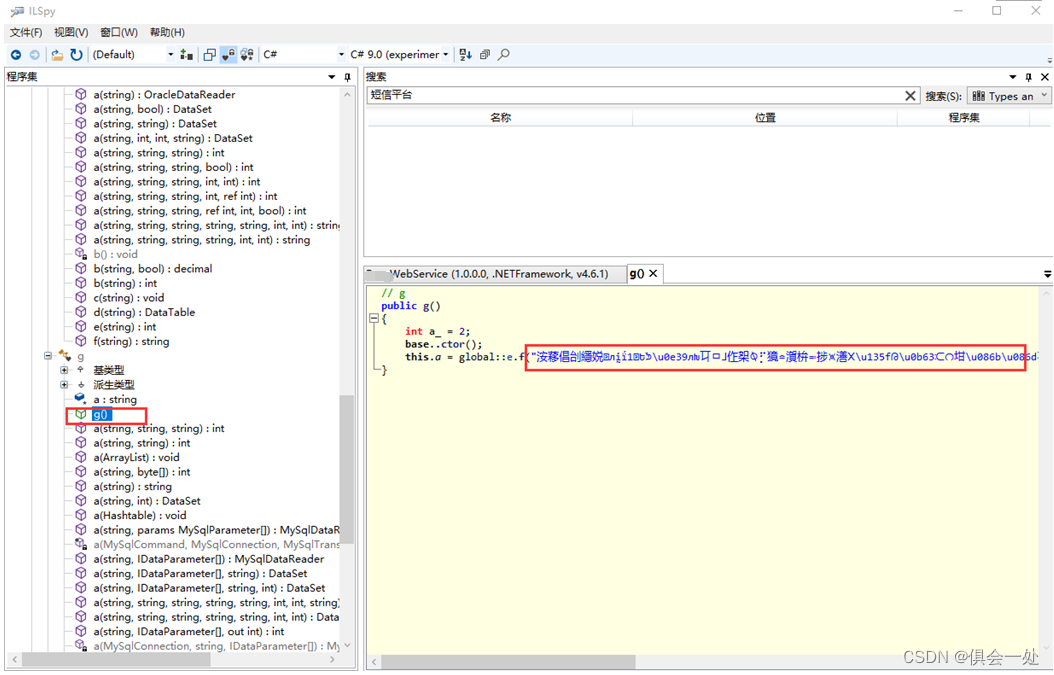The image size is (1054, 675).
Task: Toggle show all types and members button
Action: [x=247, y=55]
